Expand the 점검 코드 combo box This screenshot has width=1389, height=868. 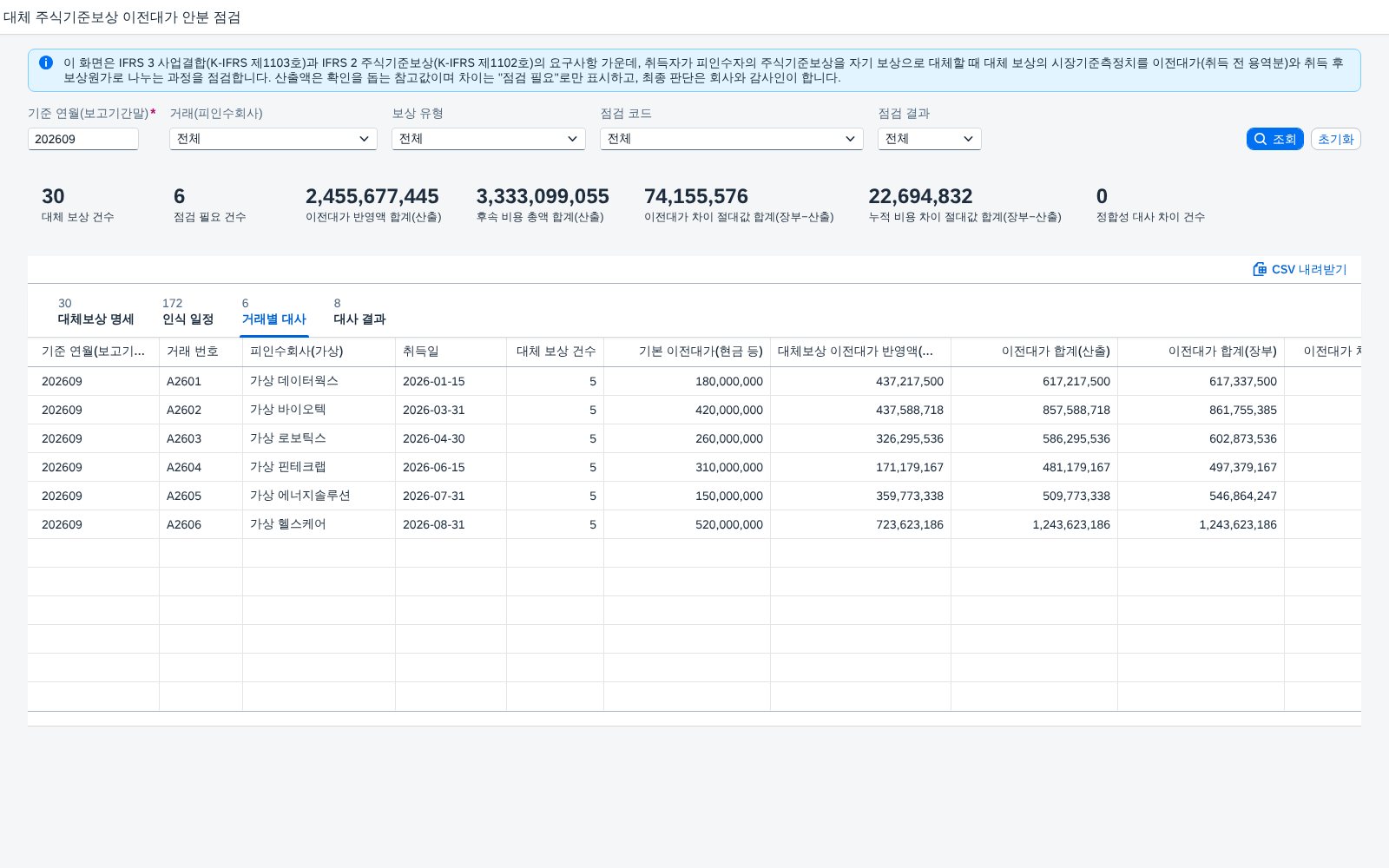(x=732, y=139)
